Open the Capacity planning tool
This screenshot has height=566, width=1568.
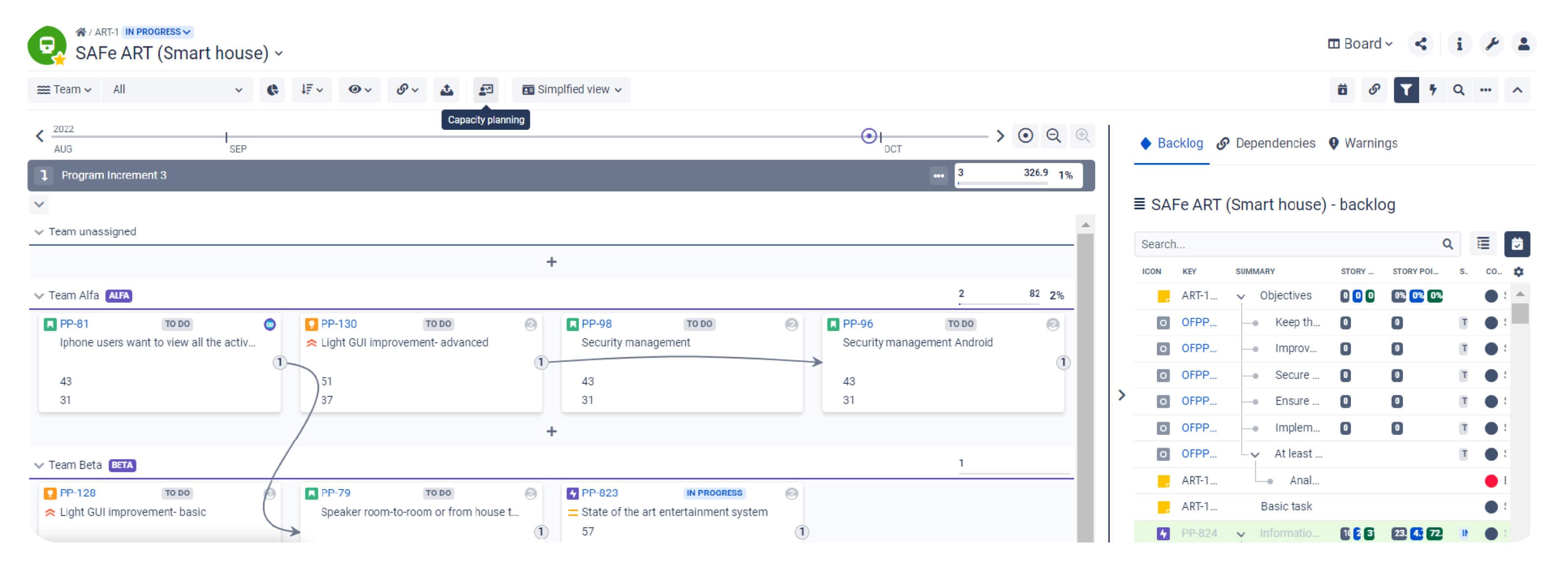click(486, 90)
